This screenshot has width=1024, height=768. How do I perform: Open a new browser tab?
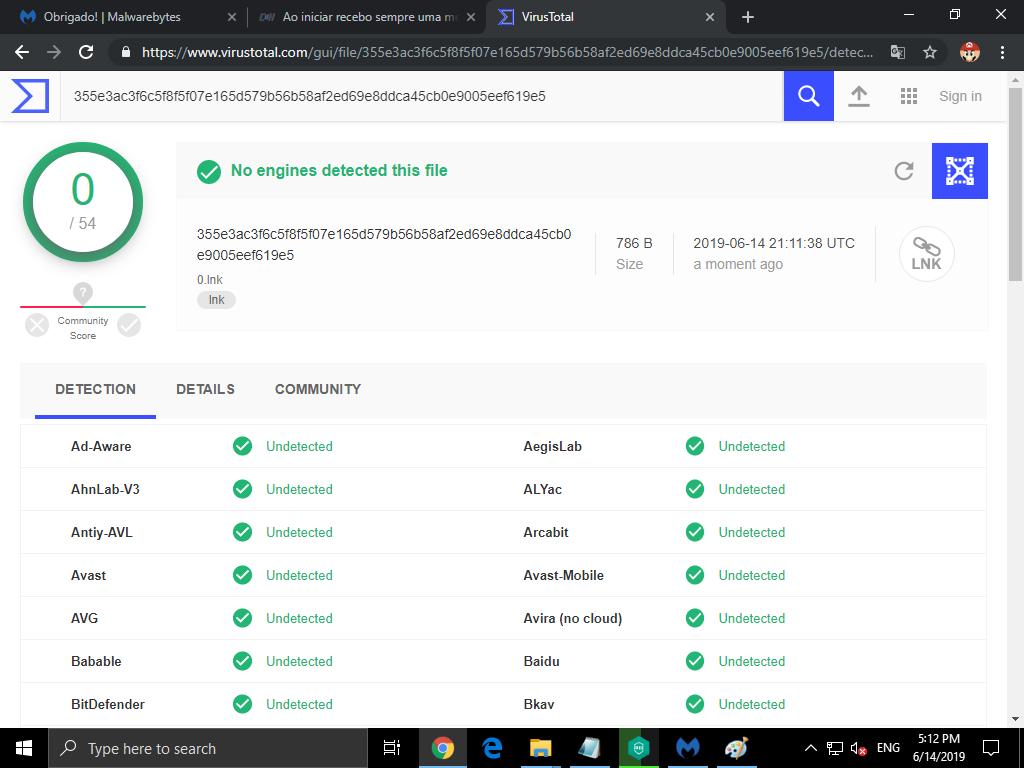pyautogui.click(x=748, y=17)
